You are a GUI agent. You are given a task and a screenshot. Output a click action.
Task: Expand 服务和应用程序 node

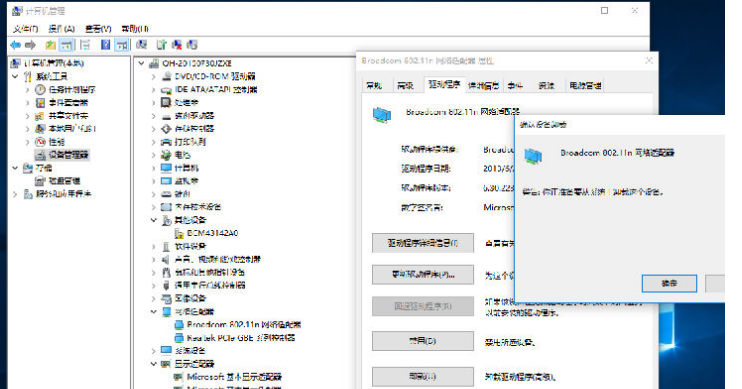click(x=16, y=194)
